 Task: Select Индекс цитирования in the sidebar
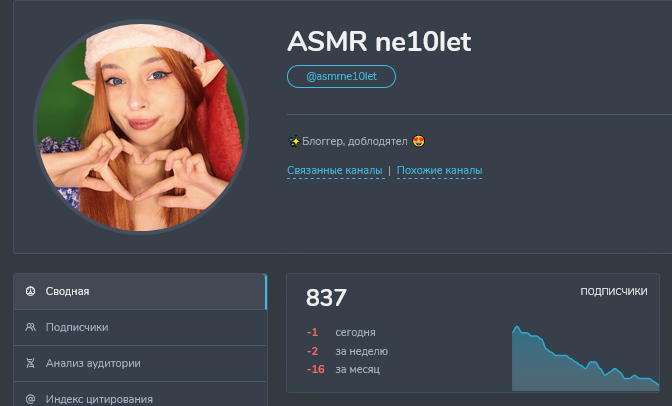pyautogui.click(x=140, y=397)
